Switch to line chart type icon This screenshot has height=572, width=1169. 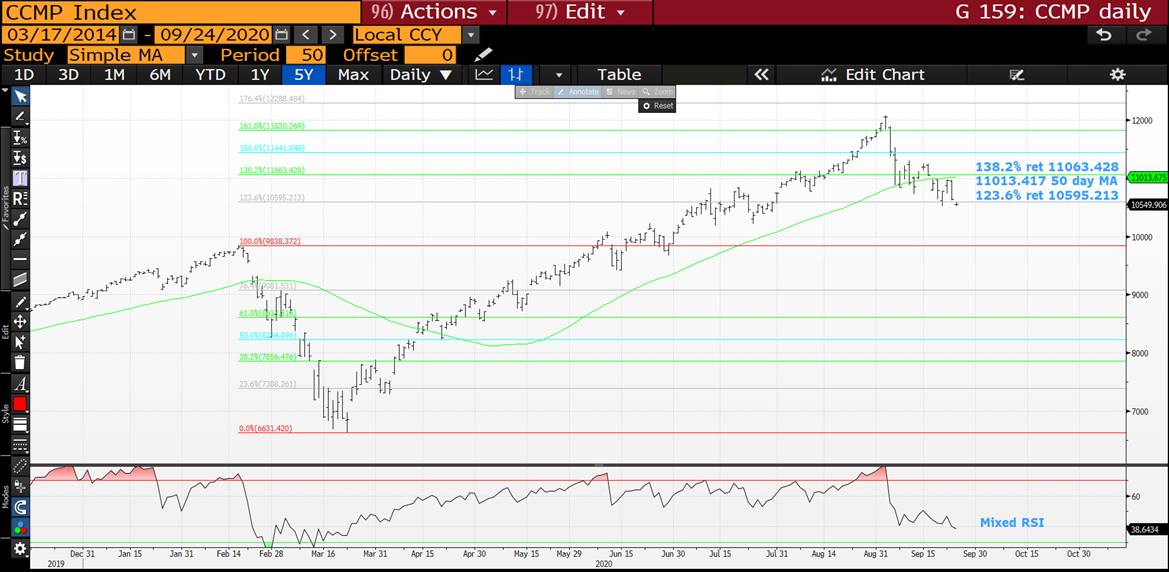pyautogui.click(x=485, y=75)
